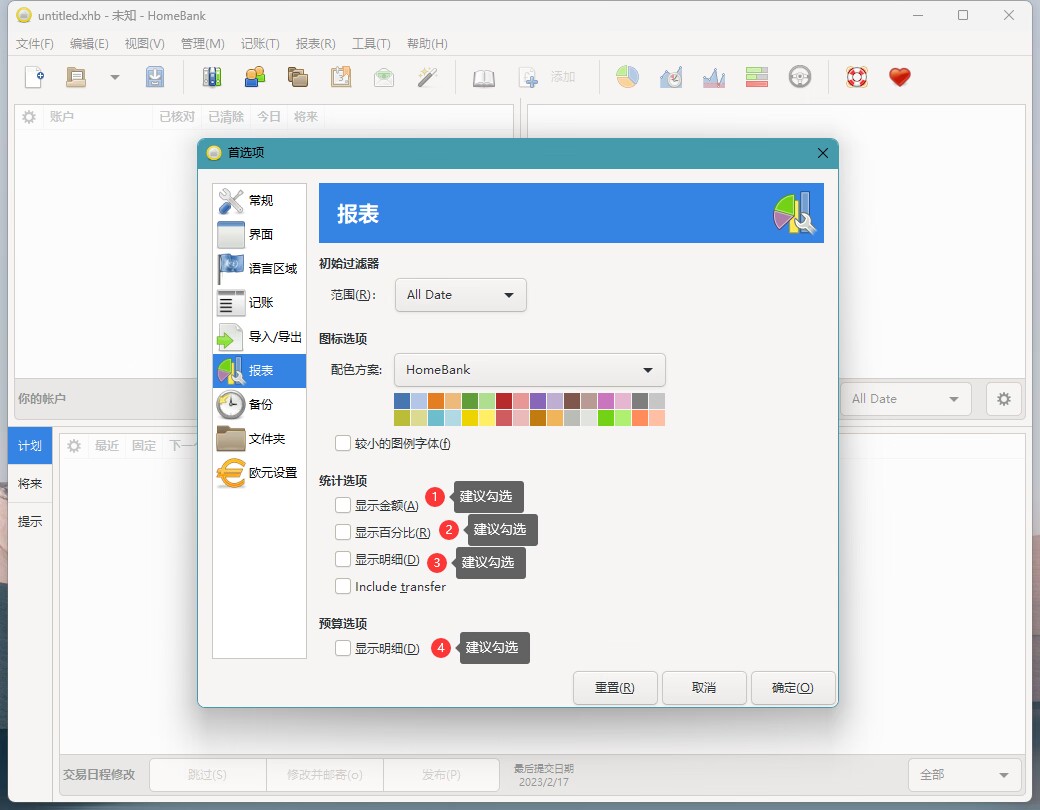Viewport: 1040px width, 810px height.
Task: Open the 配色方案 HomeBank dropdown
Action: [x=529, y=370]
